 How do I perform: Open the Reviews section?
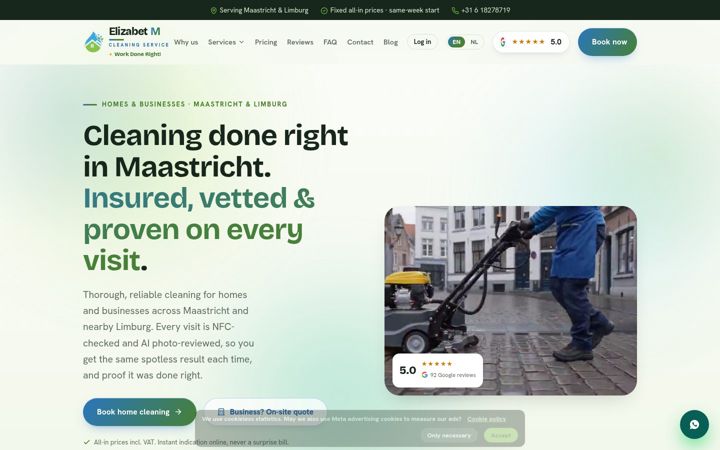point(300,42)
